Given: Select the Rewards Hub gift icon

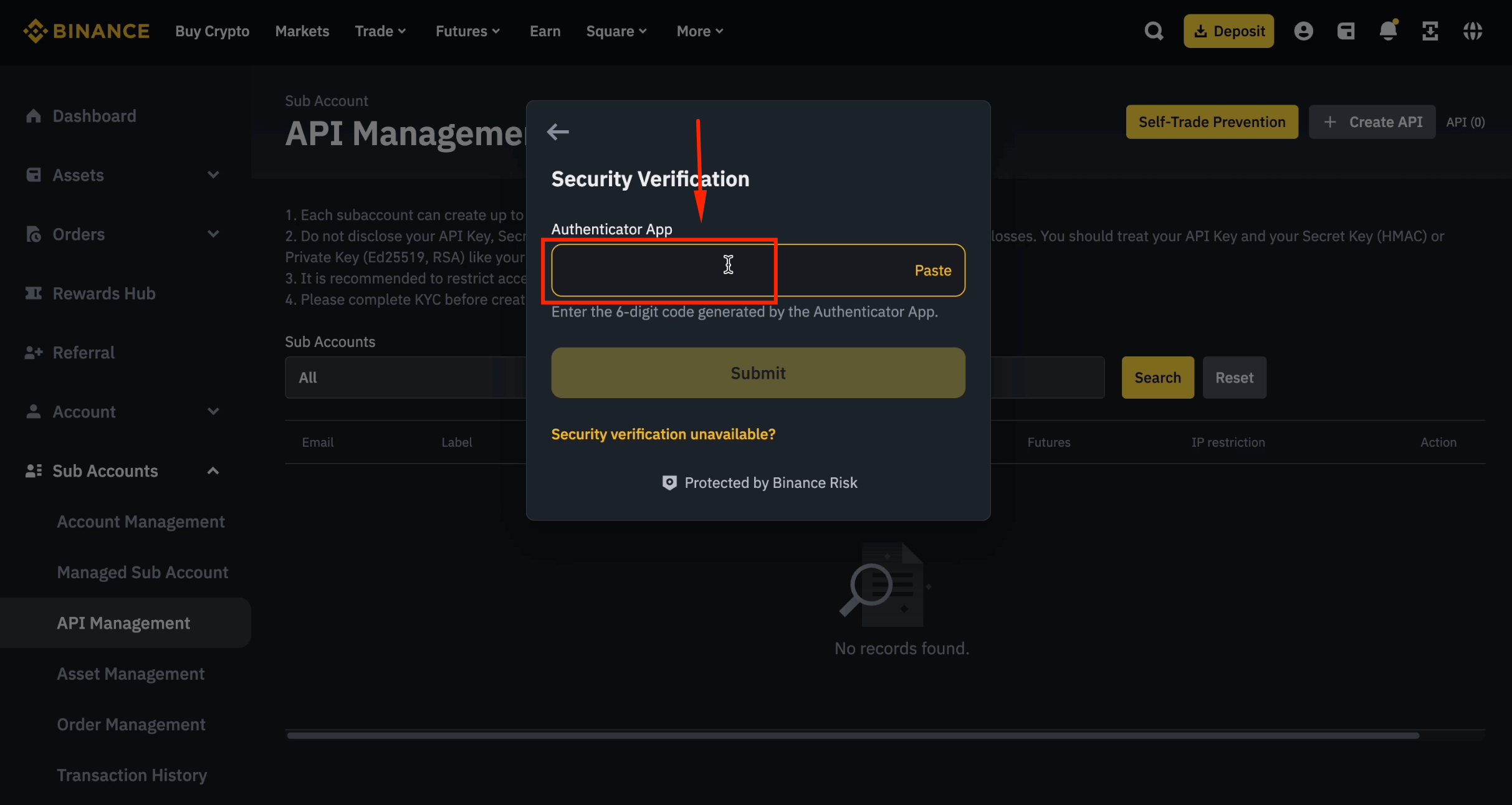Looking at the screenshot, I should click(x=34, y=293).
